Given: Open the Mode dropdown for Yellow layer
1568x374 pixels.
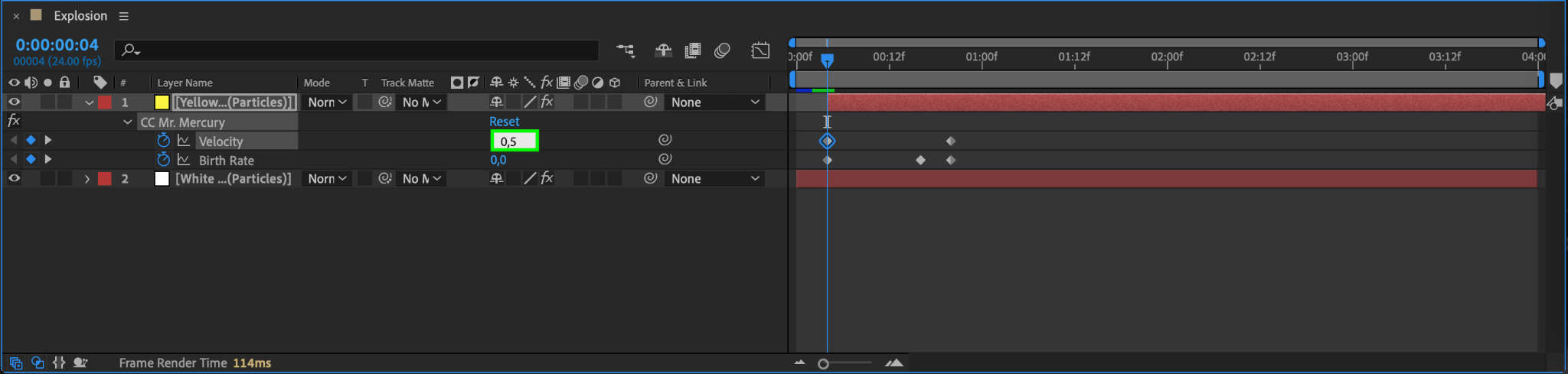Looking at the screenshot, I should tap(327, 102).
